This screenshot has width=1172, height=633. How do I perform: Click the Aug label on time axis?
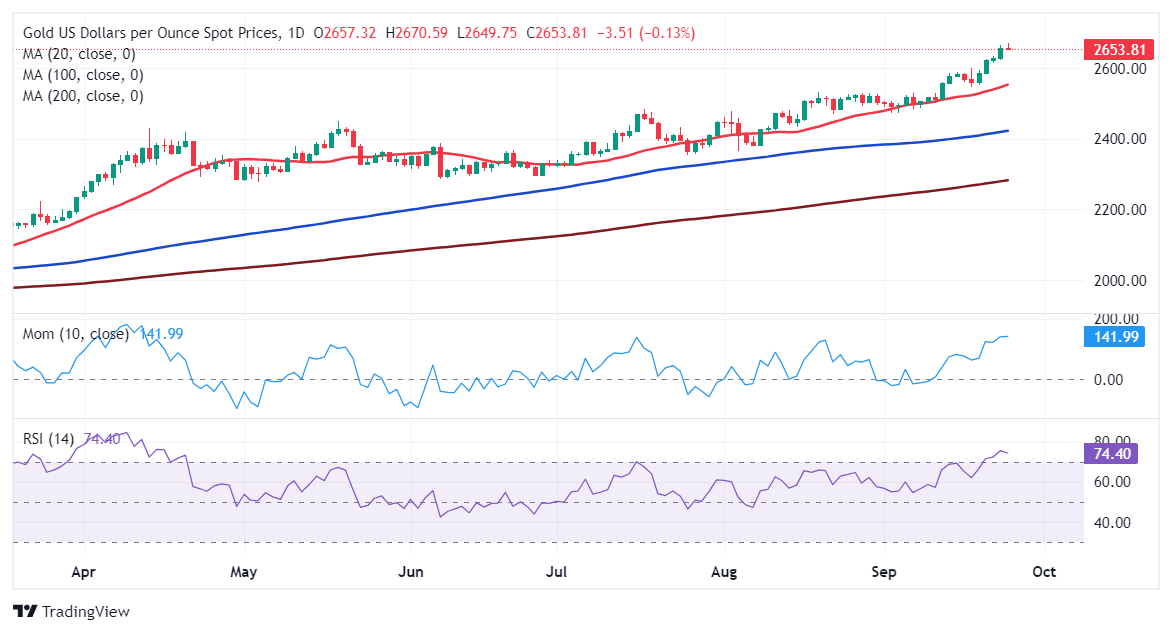(724, 572)
